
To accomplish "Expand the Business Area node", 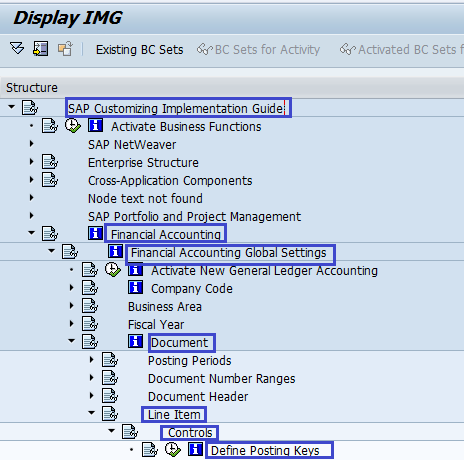I will (71, 306).
